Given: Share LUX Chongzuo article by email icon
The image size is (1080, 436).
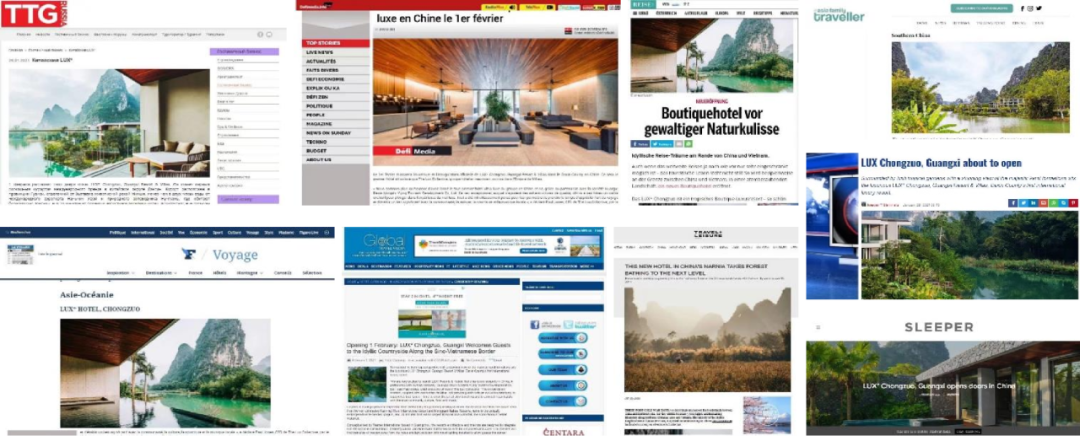Looking at the screenshot, I should [1043, 203].
